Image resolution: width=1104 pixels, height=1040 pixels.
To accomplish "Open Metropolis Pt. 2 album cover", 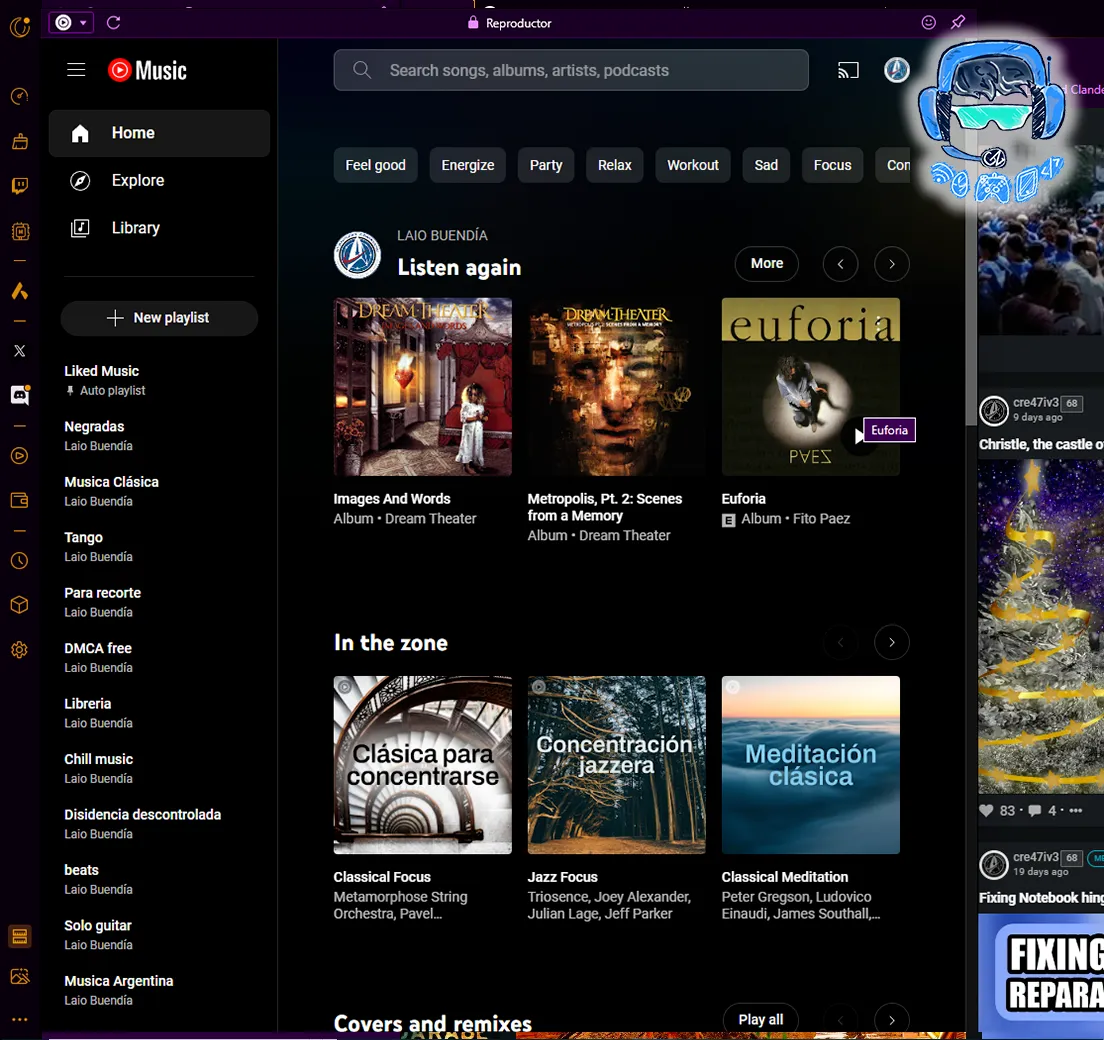I will [617, 387].
